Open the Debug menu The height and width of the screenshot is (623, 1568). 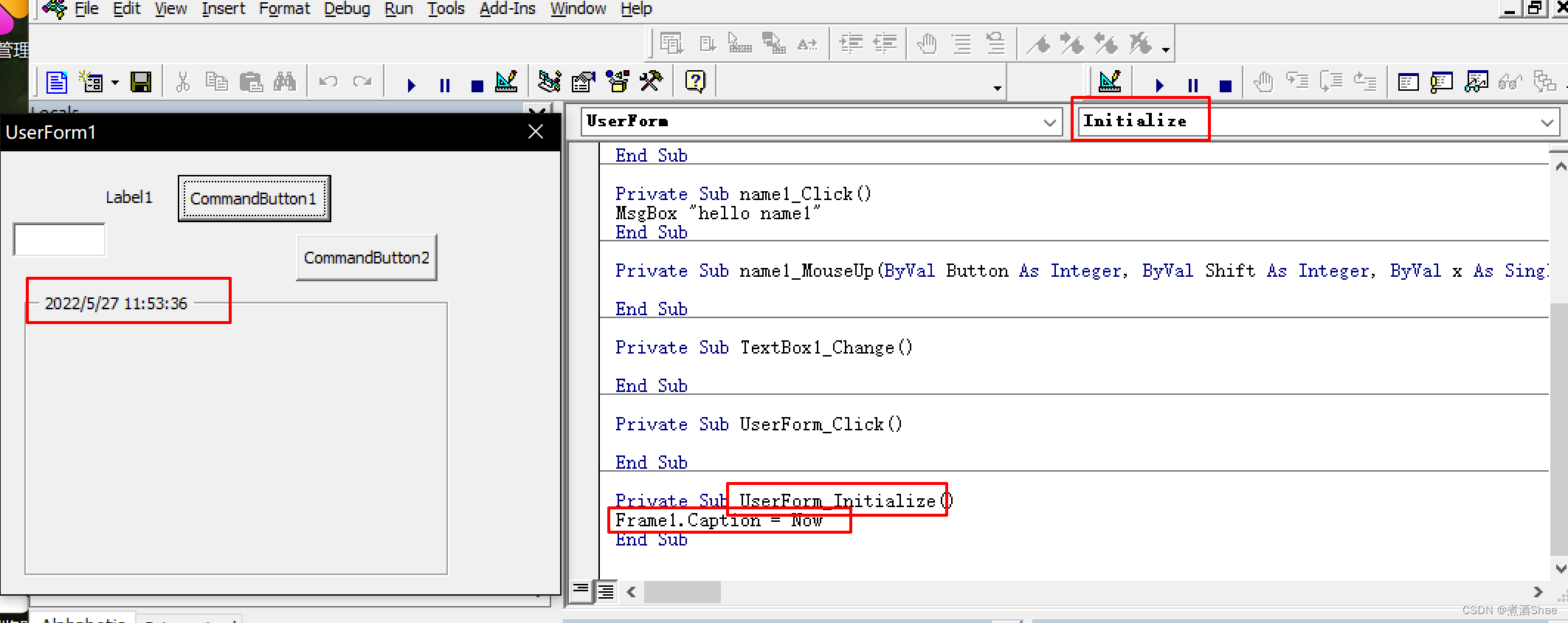pyautogui.click(x=347, y=9)
